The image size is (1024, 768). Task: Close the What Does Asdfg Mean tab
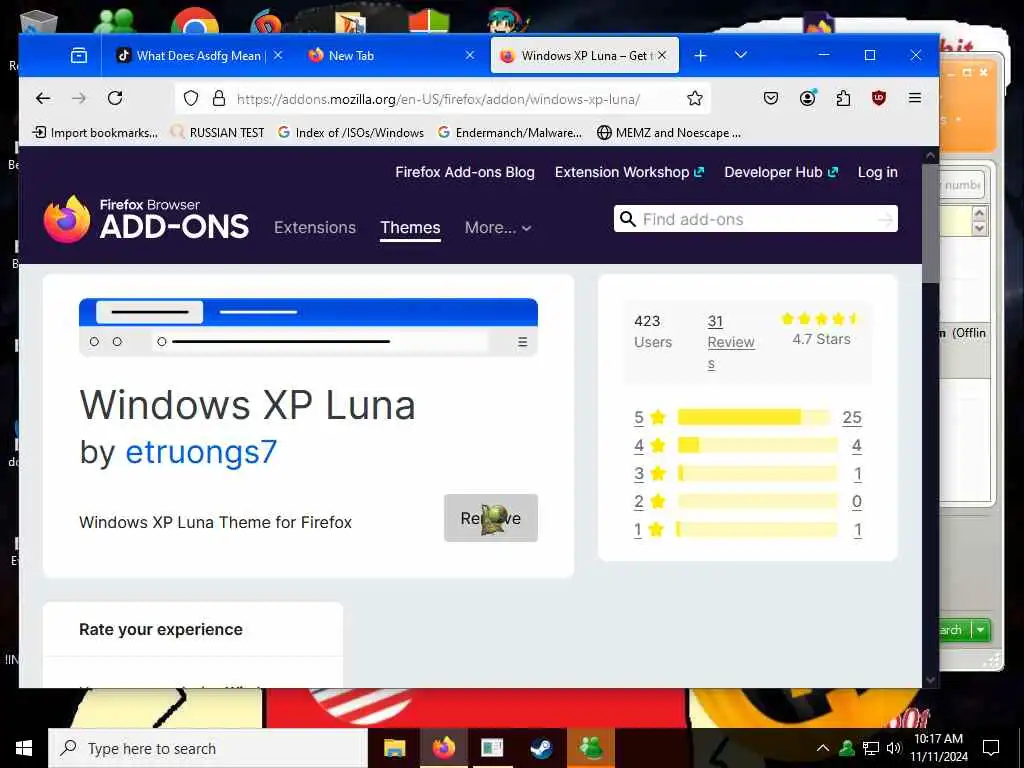coord(278,56)
